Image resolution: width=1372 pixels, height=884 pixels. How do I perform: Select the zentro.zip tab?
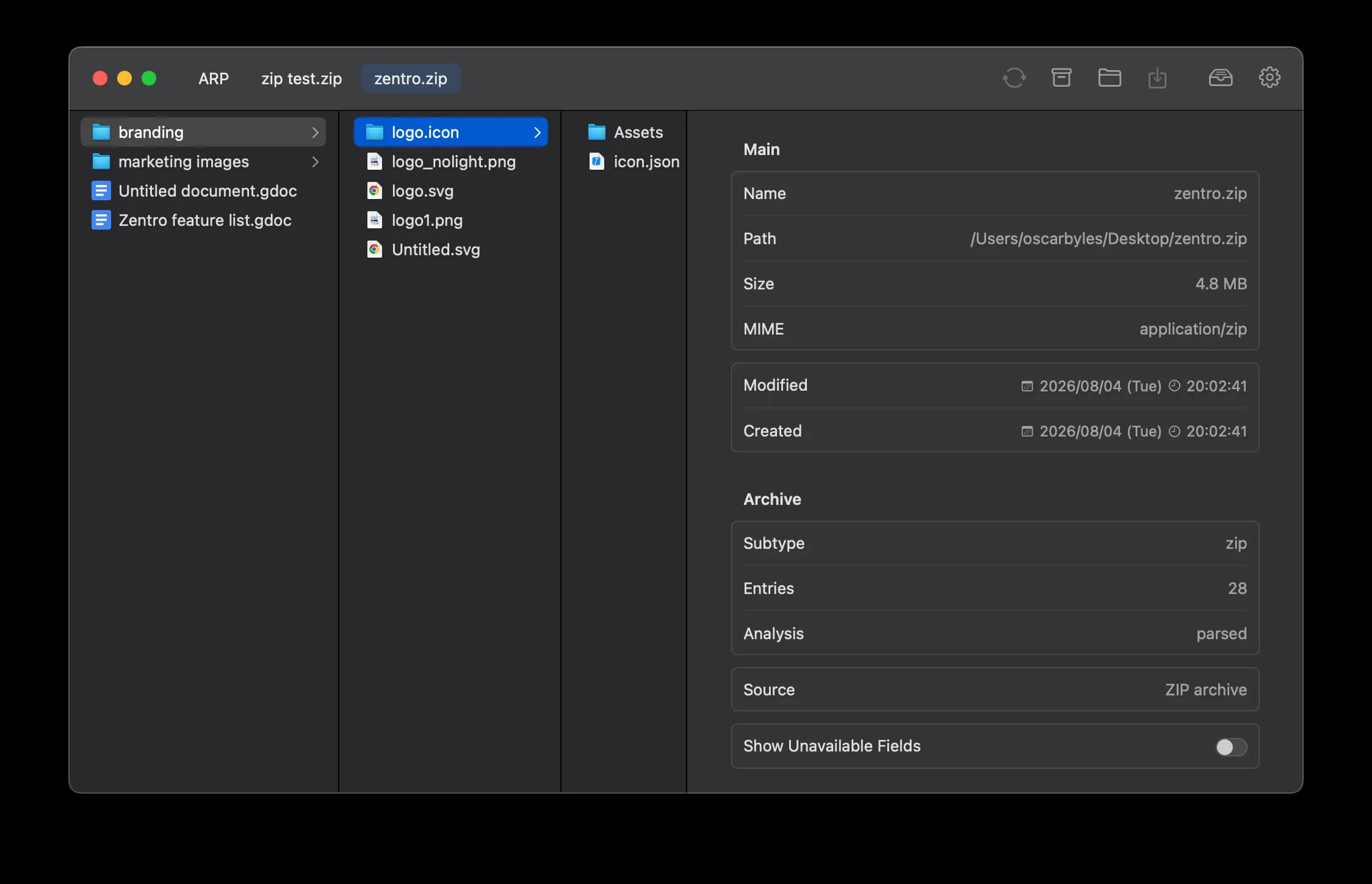click(x=411, y=78)
